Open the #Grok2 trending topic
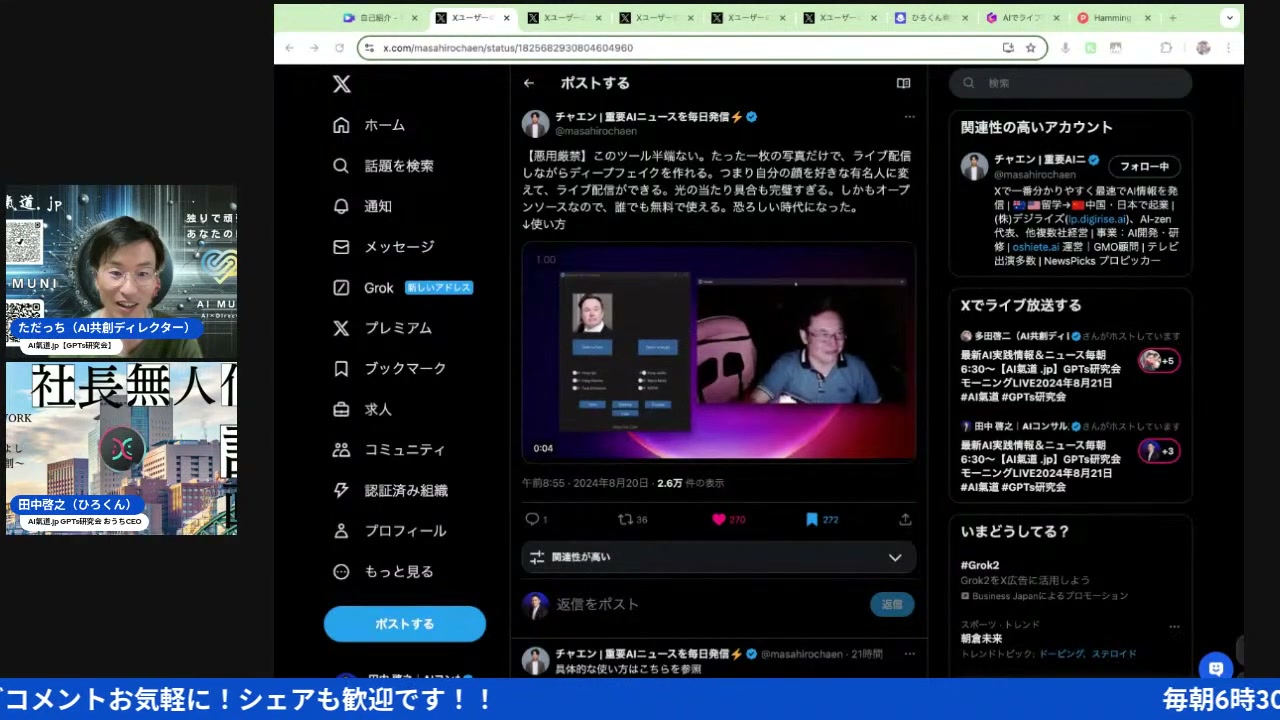Screen dimensions: 1280x720 [x=980, y=565]
